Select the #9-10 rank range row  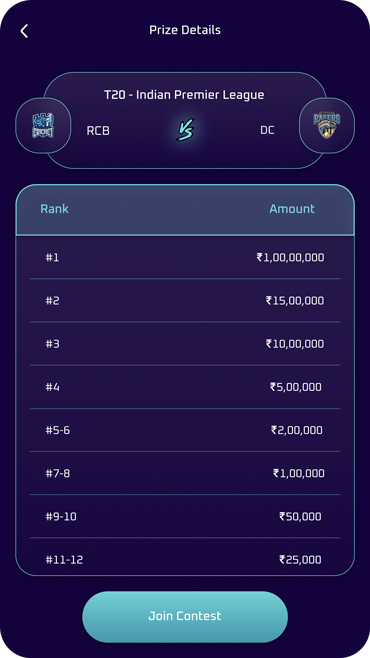click(185, 517)
